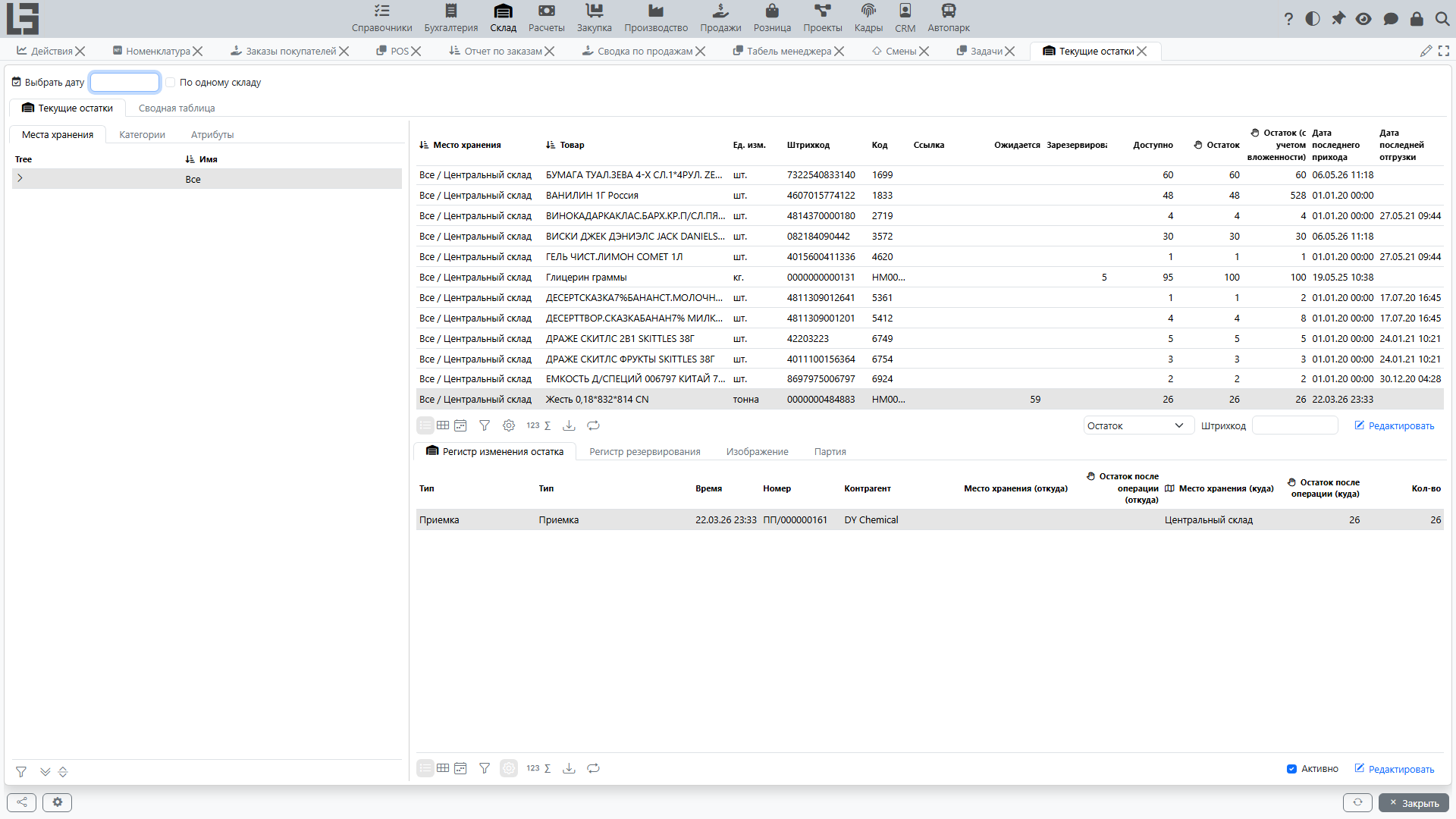
Task: Click the share button at bottom left
Action: 22,802
